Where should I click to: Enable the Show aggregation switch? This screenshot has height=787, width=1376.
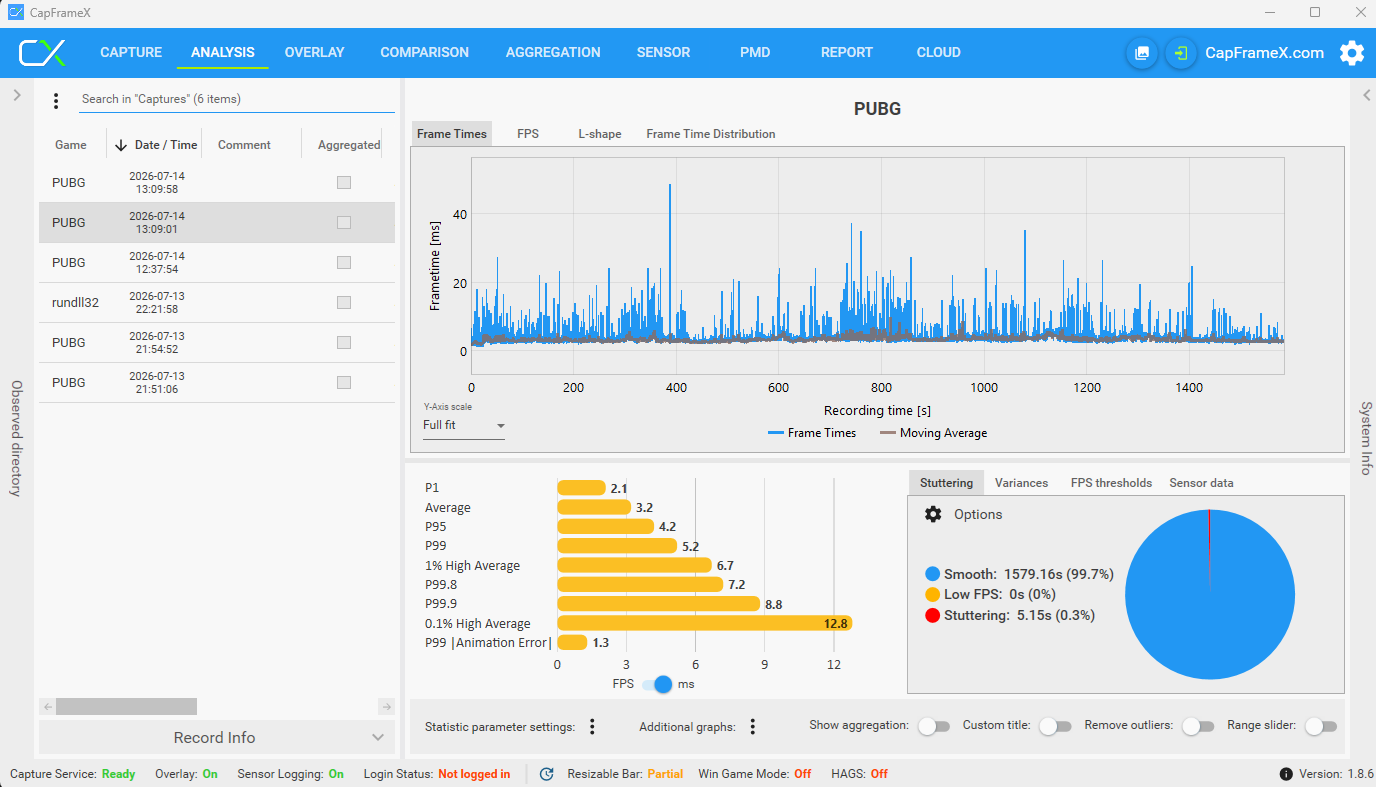click(934, 726)
